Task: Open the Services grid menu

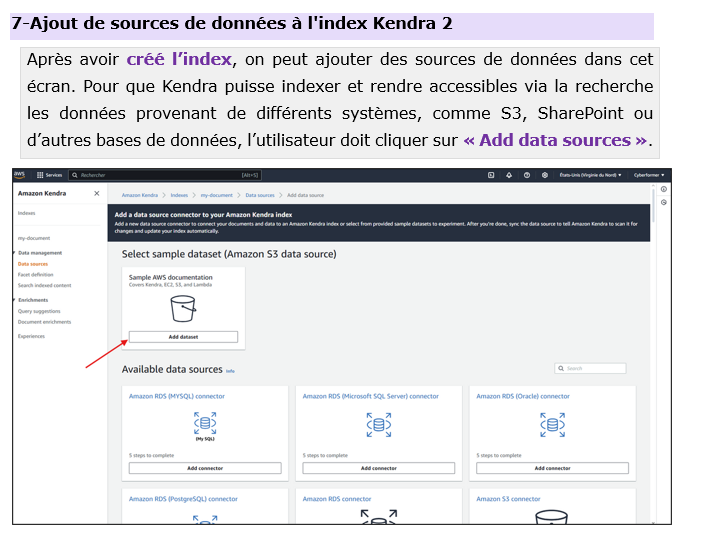Action: pos(49,175)
